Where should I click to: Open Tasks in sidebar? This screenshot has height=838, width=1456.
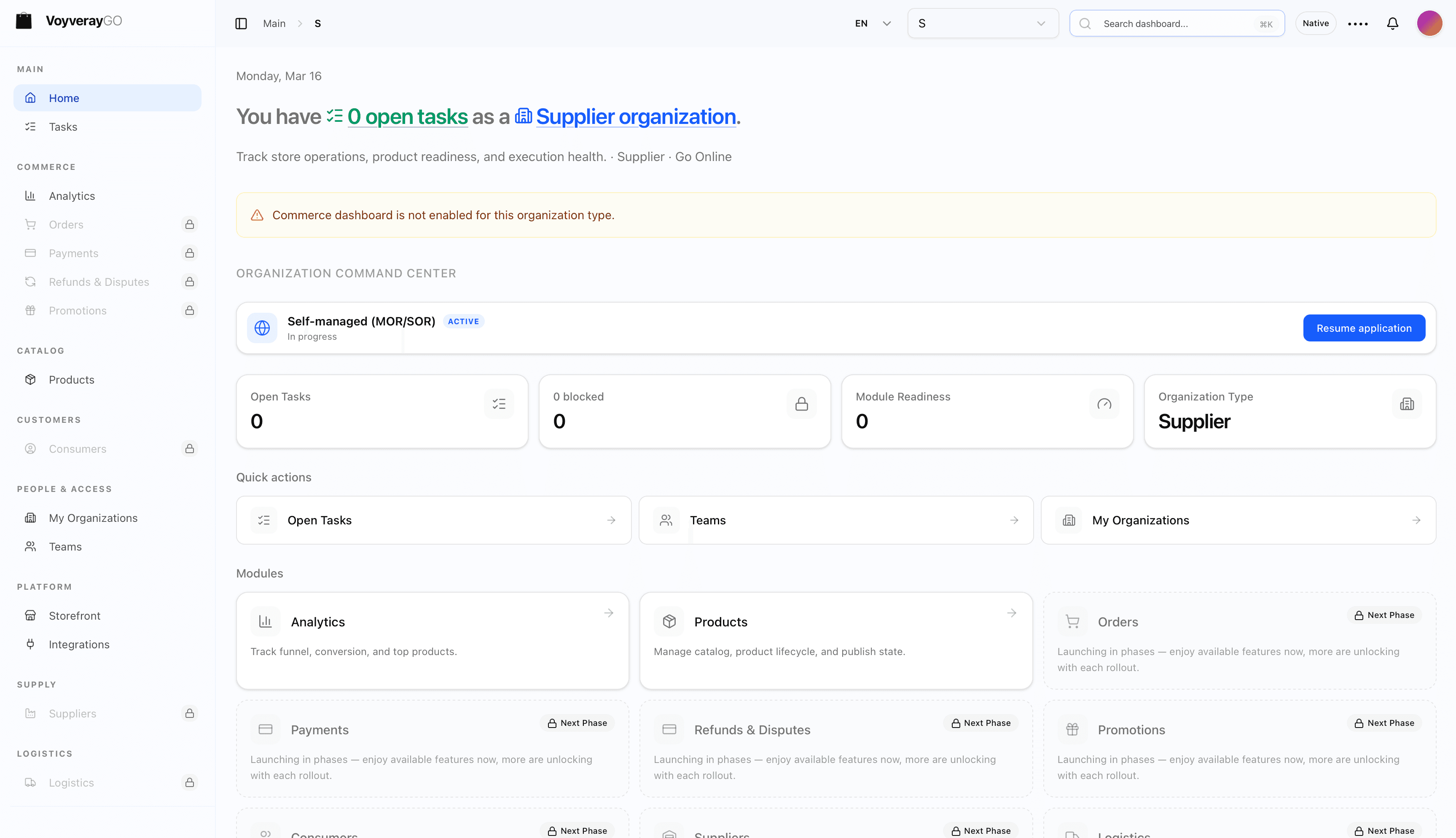pos(107,126)
